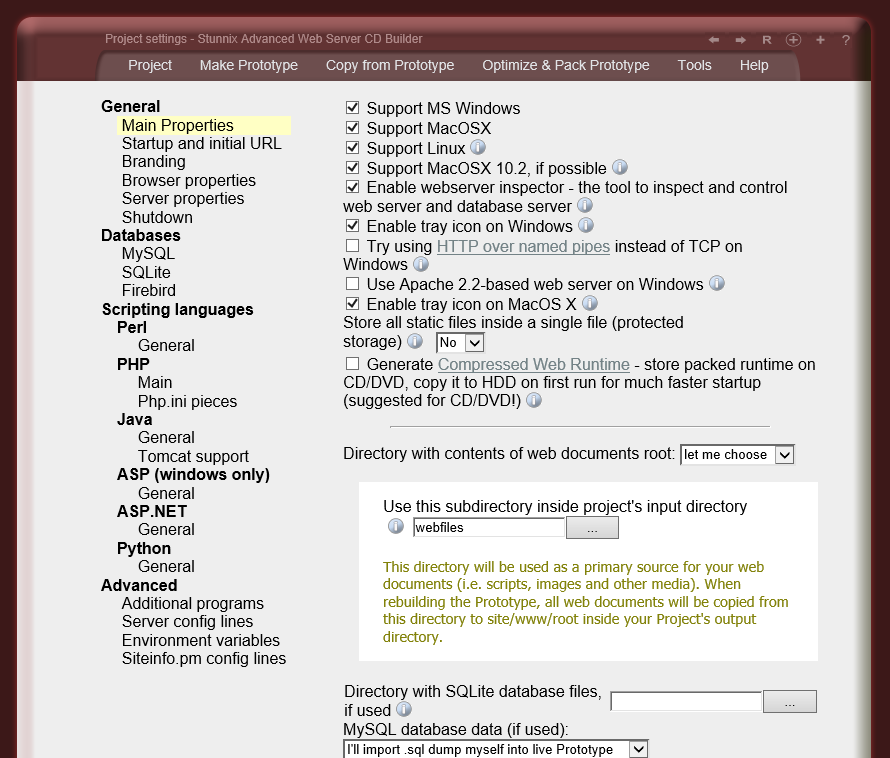890x758 pixels.
Task: Open the Project menu
Action: tap(150, 65)
